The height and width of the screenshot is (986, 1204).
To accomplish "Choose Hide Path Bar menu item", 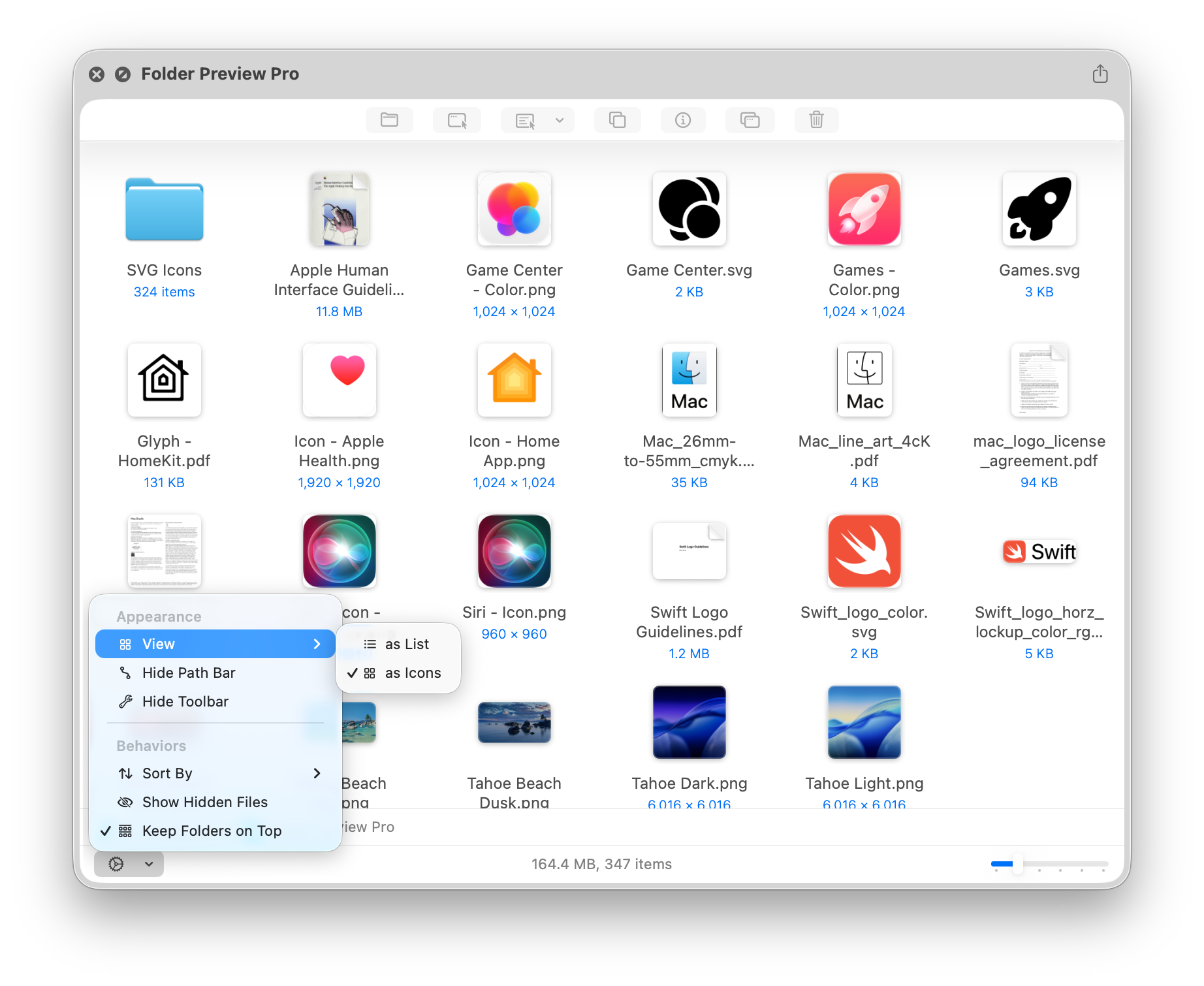I will (189, 673).
